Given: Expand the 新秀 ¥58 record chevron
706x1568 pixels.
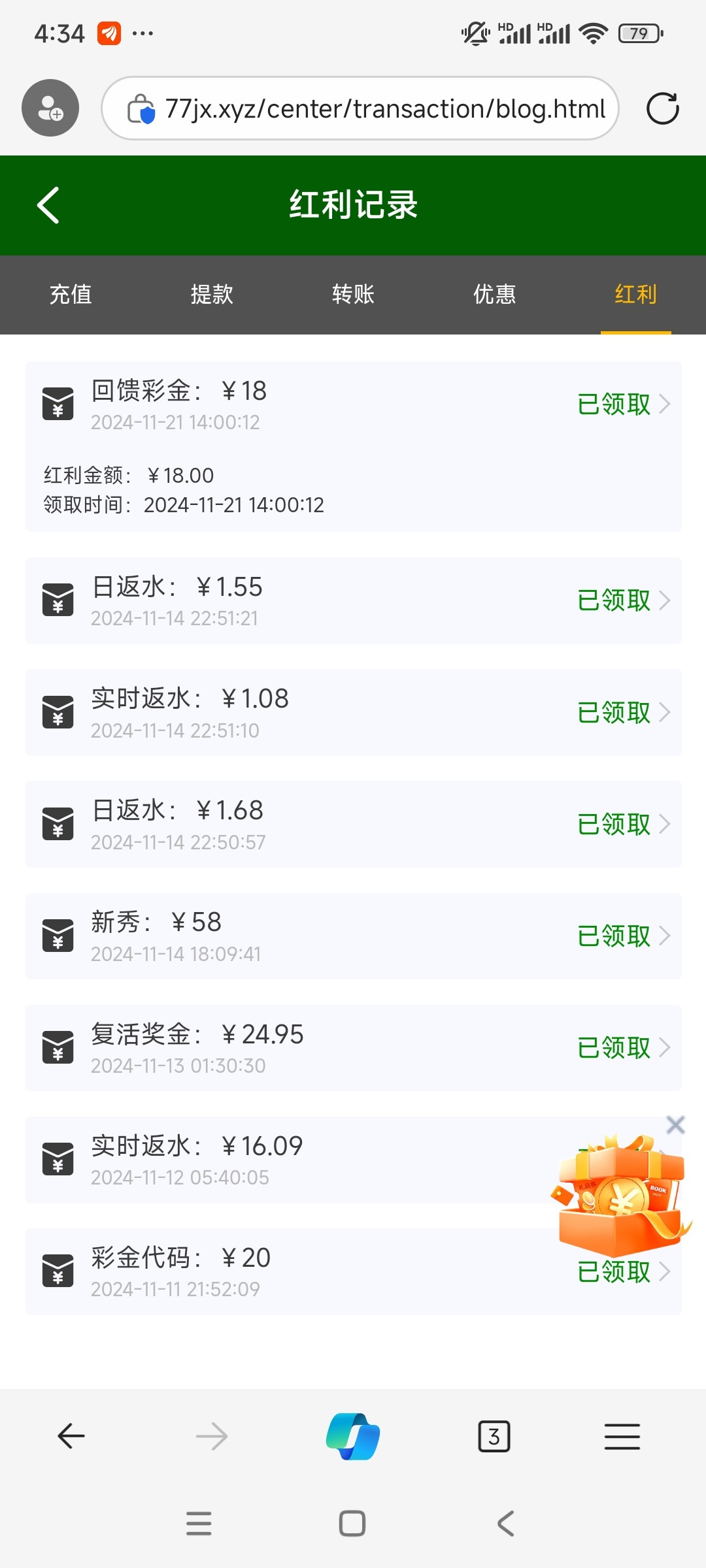Looking at the screenshot, I should 665,936.
